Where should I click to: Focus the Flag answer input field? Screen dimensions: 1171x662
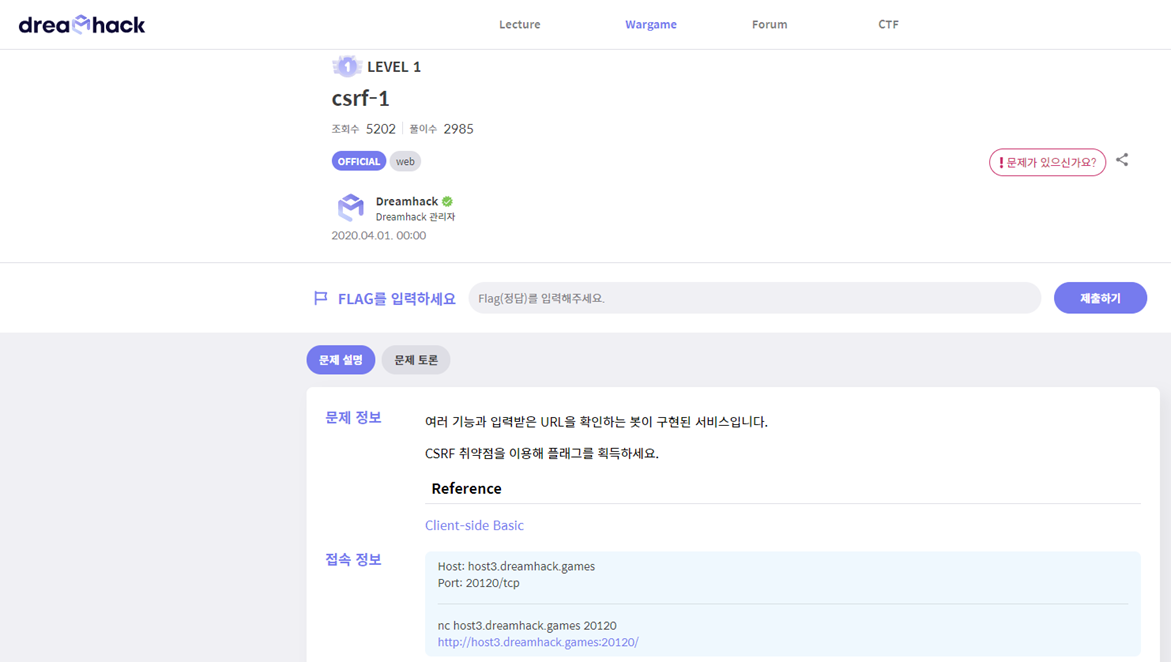(x=754, y=298)
